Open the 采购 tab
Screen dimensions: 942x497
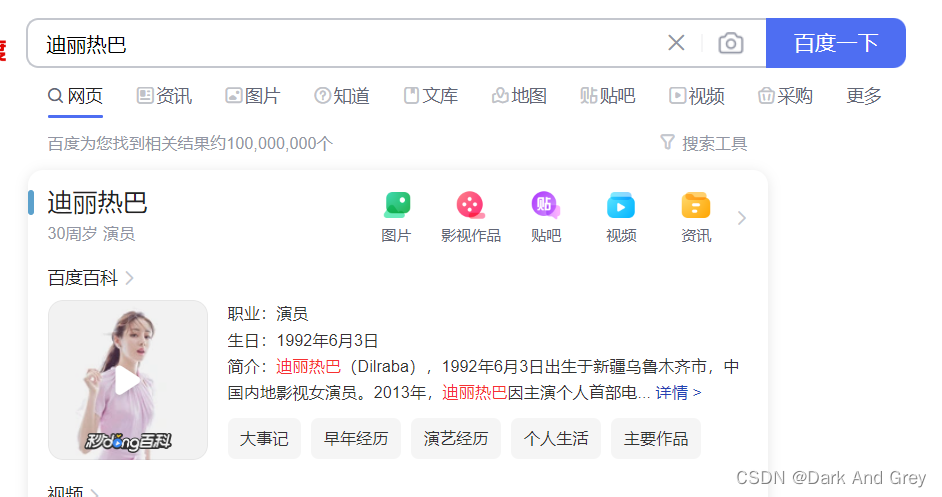click(785, 96)
